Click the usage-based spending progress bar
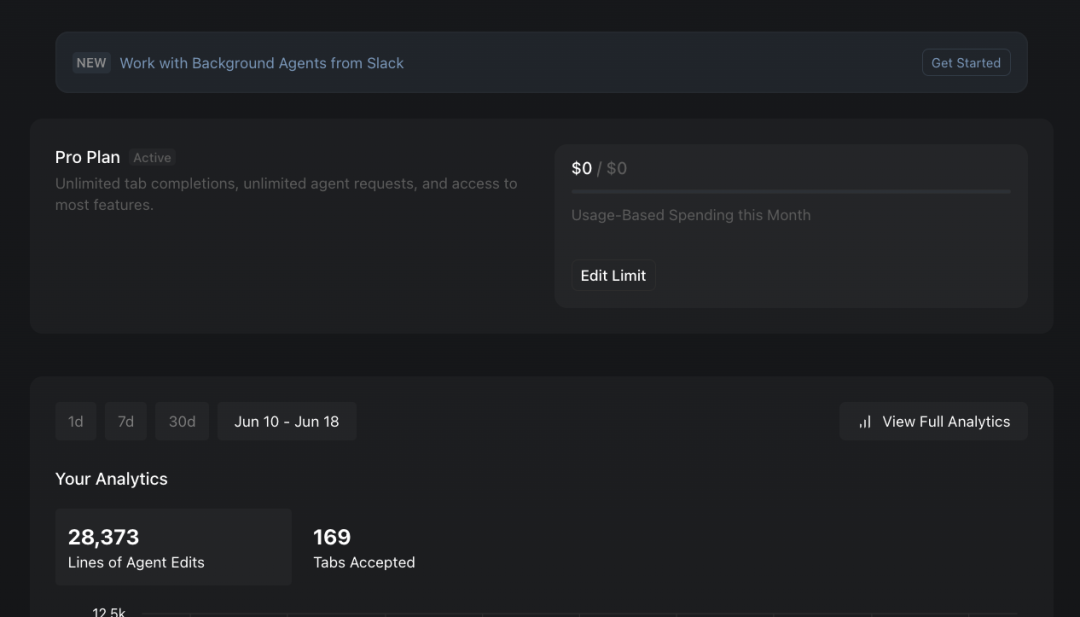Image resolution: width=1080 pixels, height=617 pixels. coord(791,191)
